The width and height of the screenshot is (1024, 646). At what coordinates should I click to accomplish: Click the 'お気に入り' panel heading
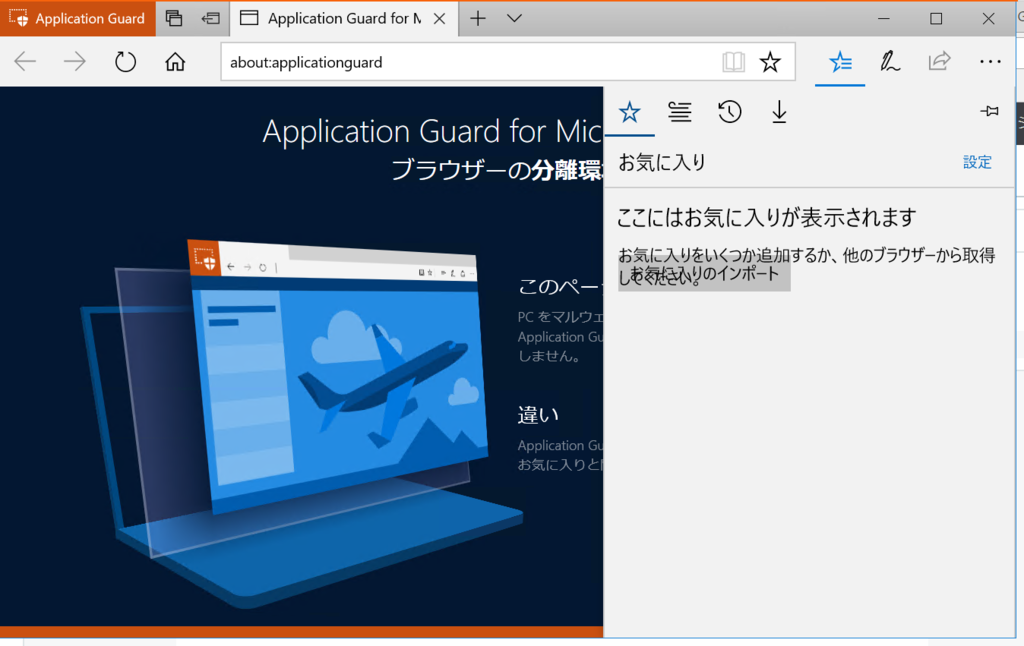[x=662, y=162]
